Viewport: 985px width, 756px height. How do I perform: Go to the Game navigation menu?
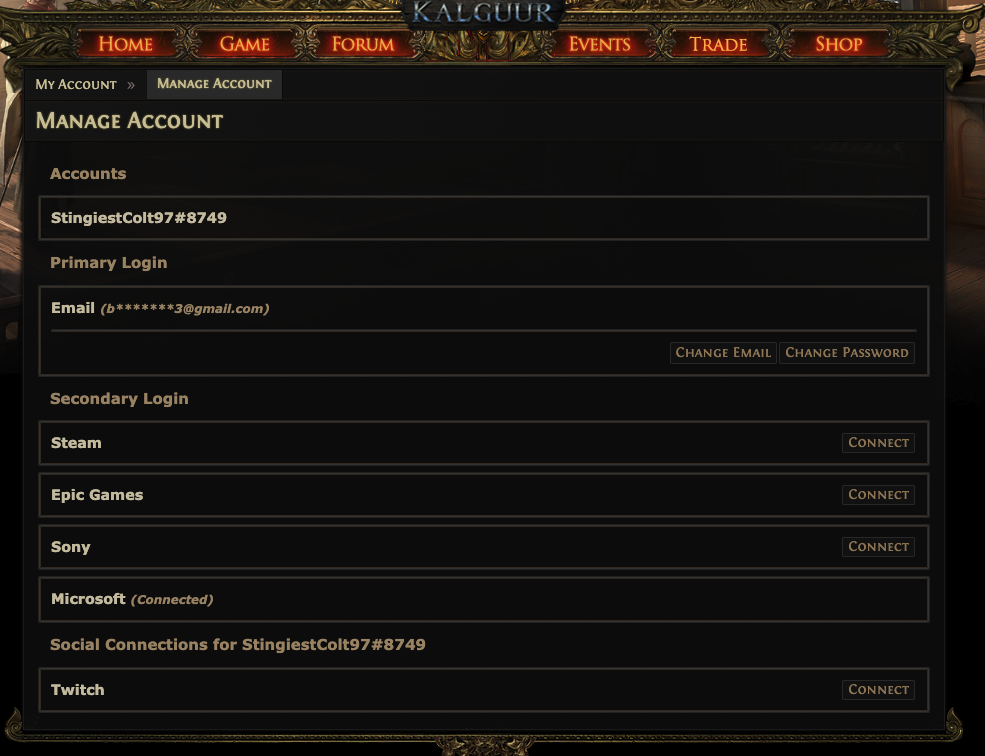(244, 44)
